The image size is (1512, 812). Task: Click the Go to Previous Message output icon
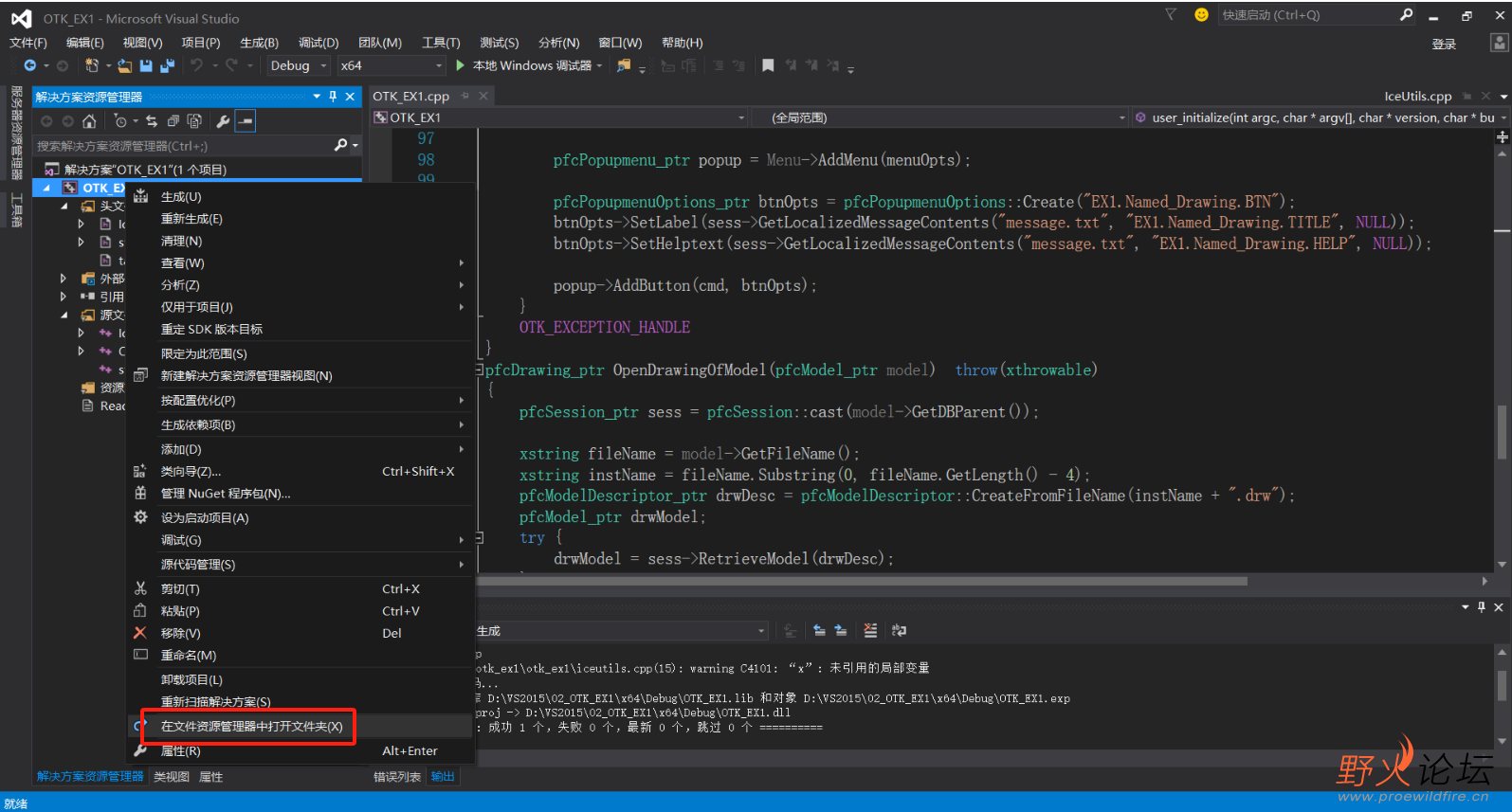819,630
